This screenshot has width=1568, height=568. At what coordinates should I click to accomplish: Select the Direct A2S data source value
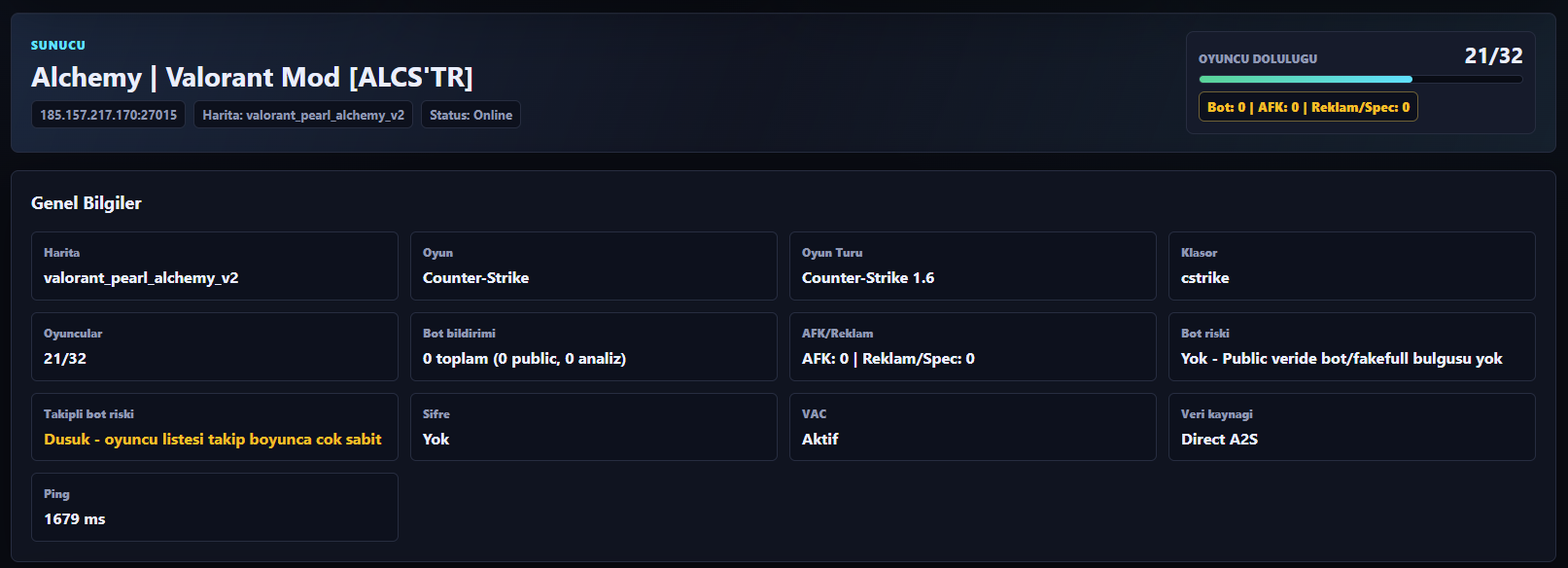[x=1219, y=439]
